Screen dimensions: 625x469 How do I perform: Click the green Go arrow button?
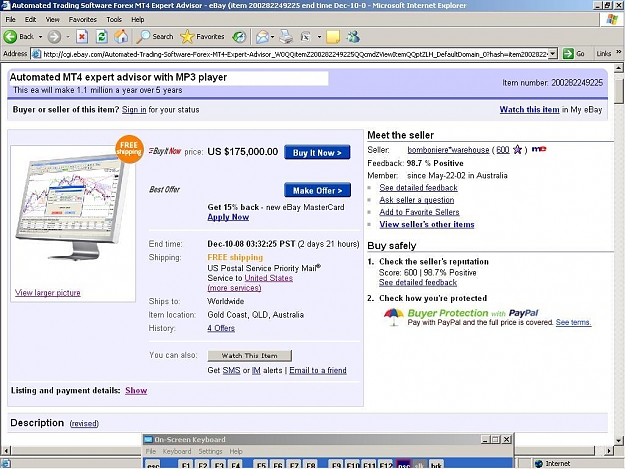(x=568, y=53)
